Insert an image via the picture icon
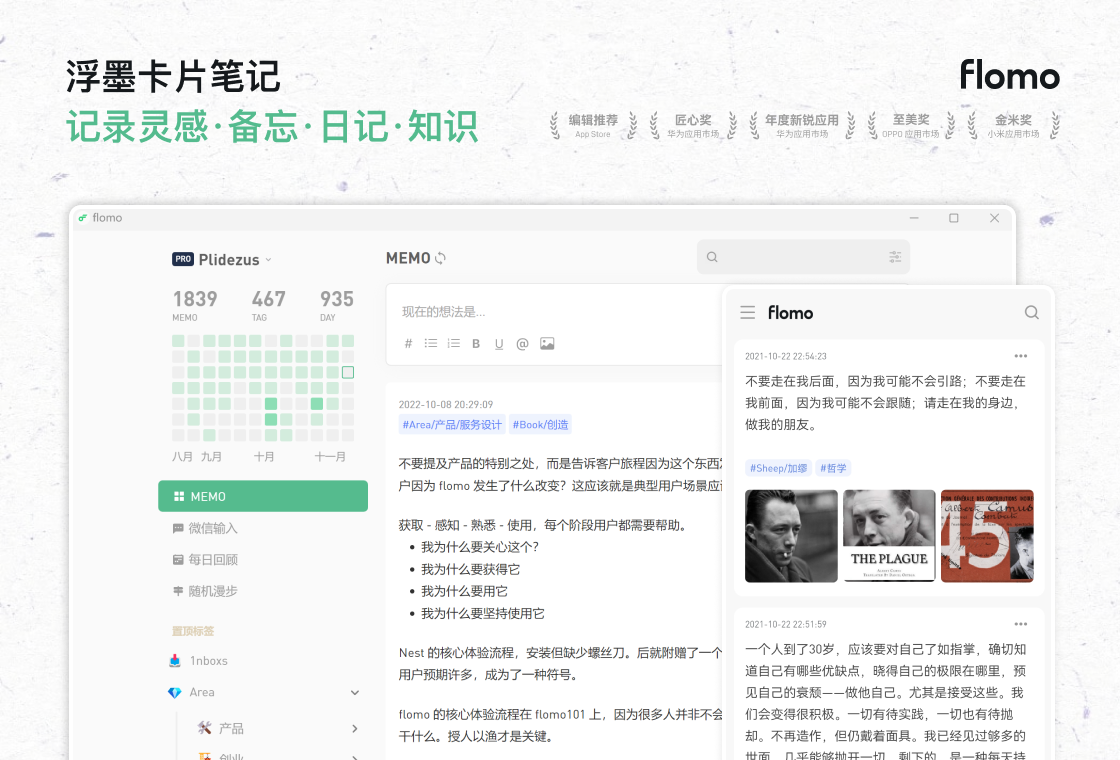 546,343
